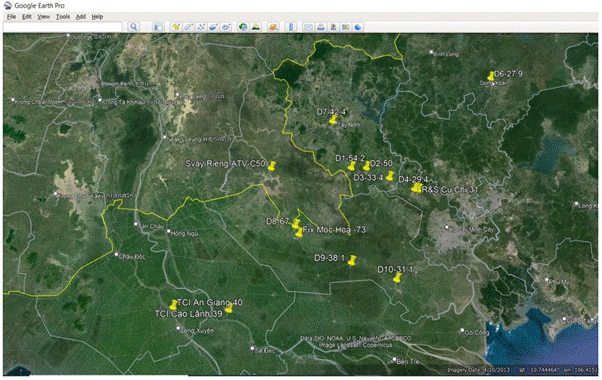Select the D7-42.4 placemark pin
Viewport: 602px width, 380px height.
click(x=333, y=119)
